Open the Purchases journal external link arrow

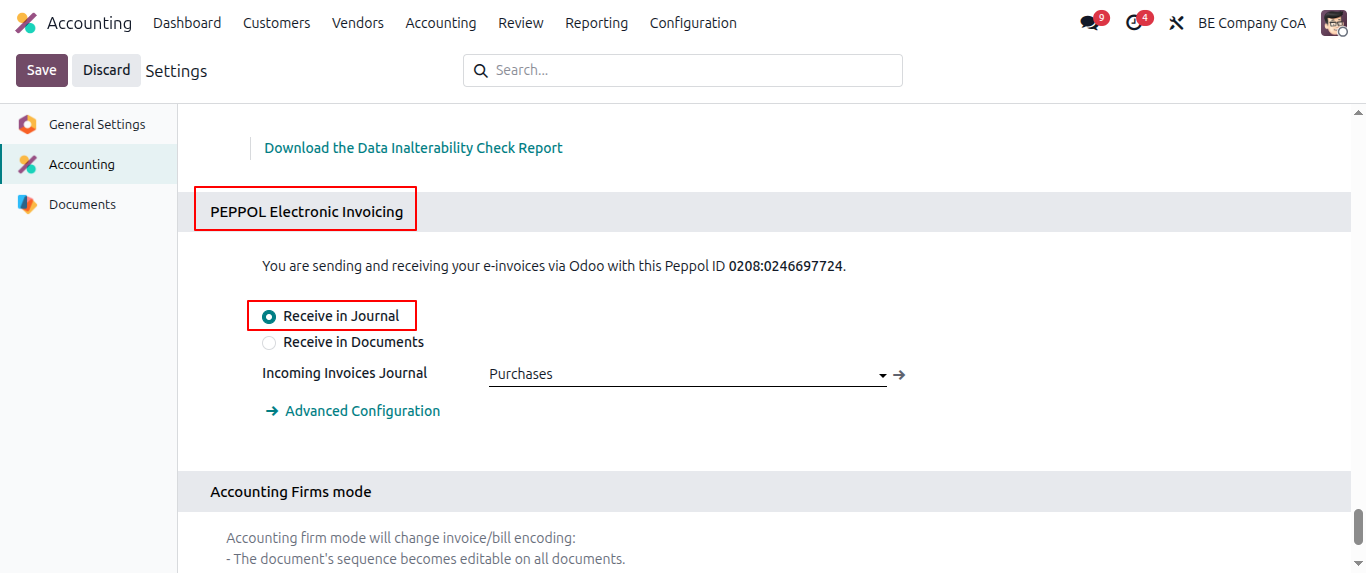click(x=899, y=375)
